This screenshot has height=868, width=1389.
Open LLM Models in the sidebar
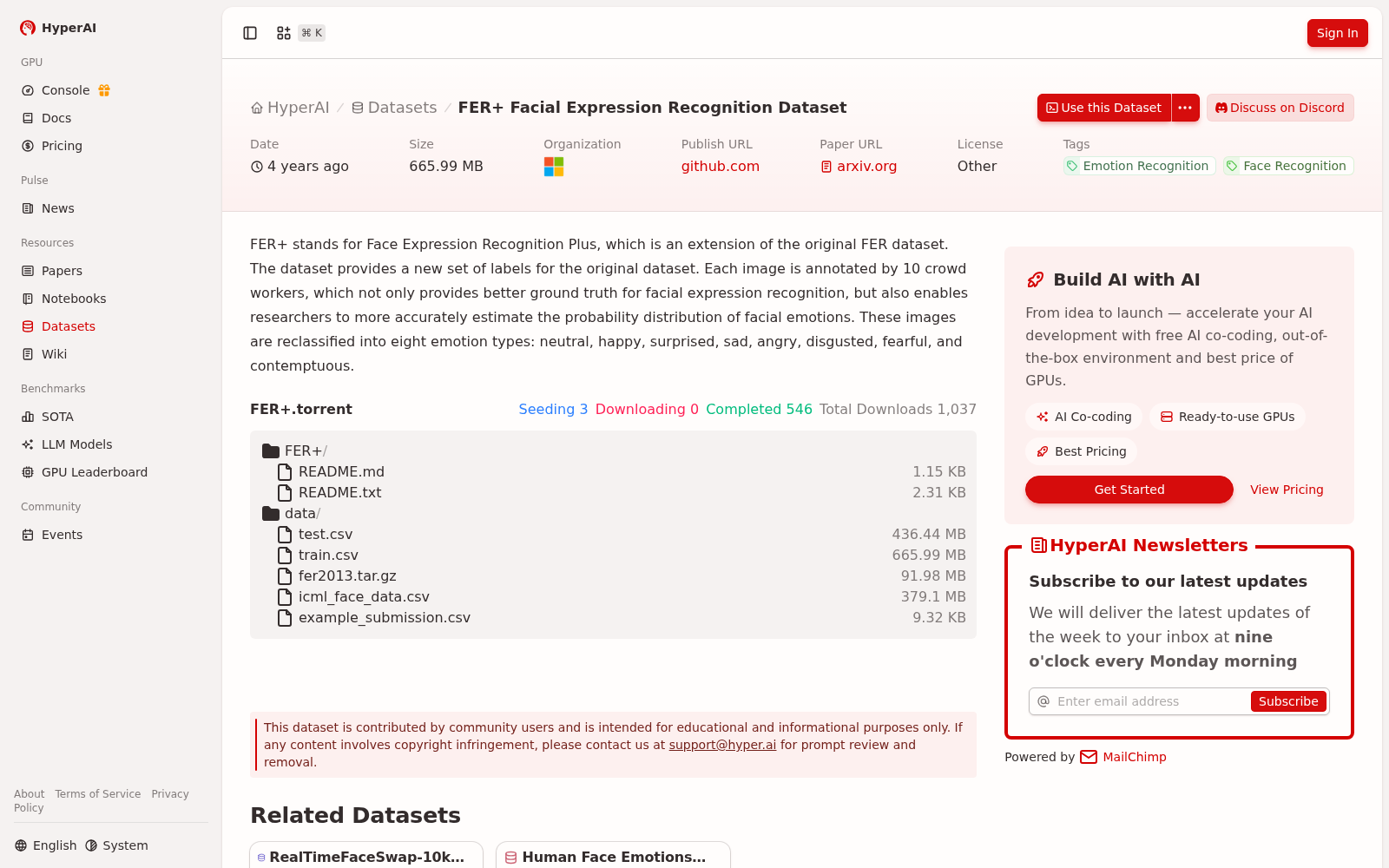[x=76, y=444]
